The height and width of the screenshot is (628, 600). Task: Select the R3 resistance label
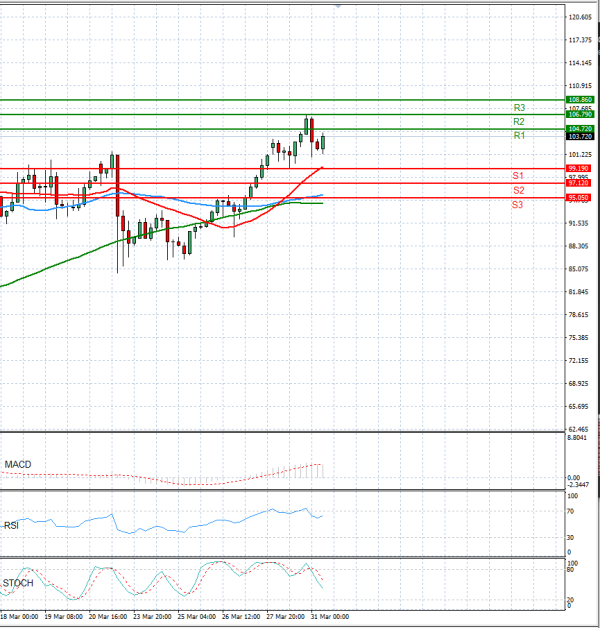(x=519, y=107)
